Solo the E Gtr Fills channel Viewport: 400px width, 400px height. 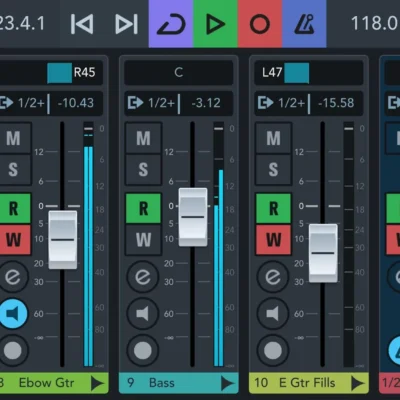(x=273, y=169)
